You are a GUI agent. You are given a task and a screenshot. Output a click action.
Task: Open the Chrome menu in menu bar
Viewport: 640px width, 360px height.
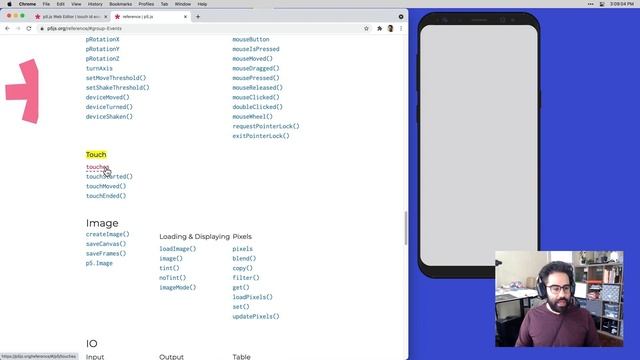click(x=27, y=4)
